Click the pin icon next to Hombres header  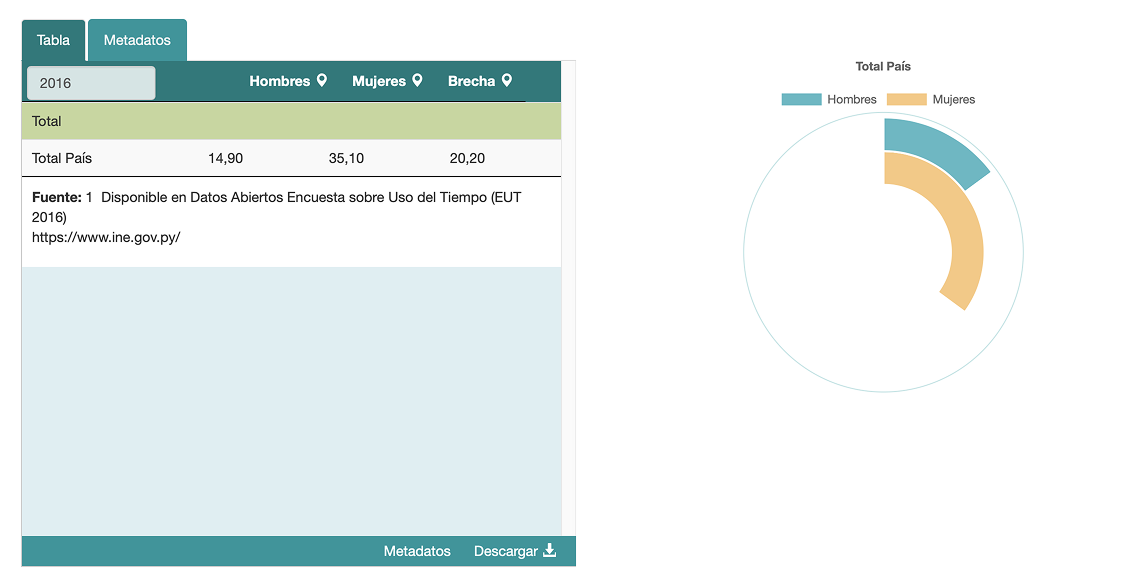(322, 80)
